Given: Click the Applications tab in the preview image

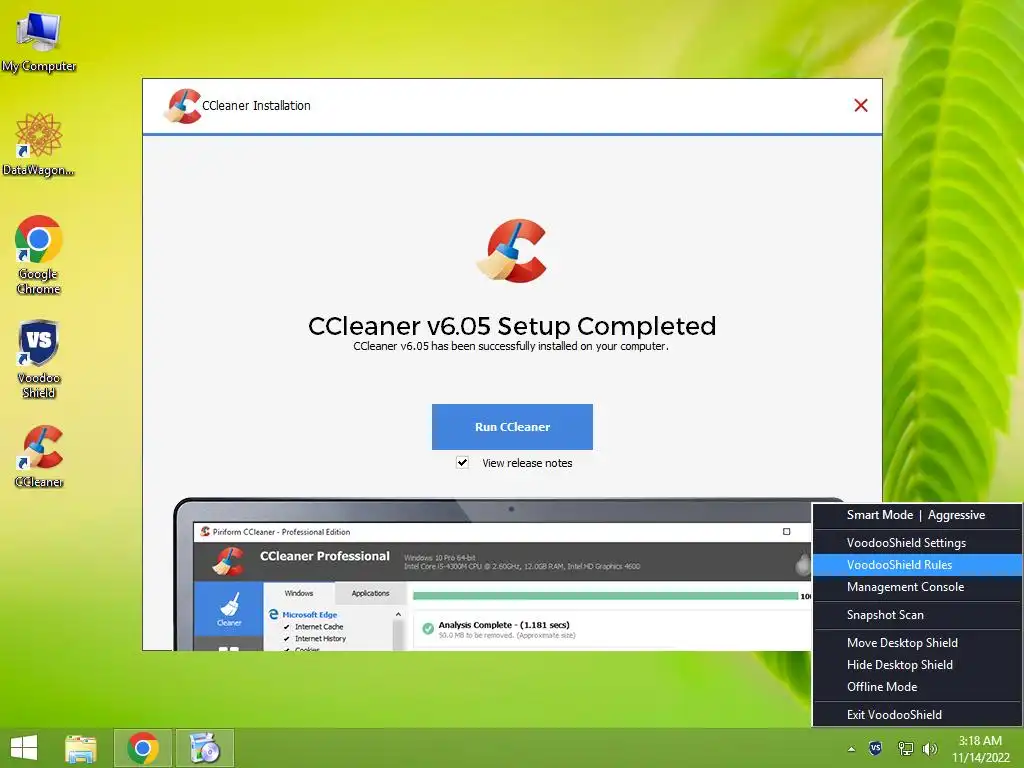Looking at the screenshot, I should tap(370, 593).
